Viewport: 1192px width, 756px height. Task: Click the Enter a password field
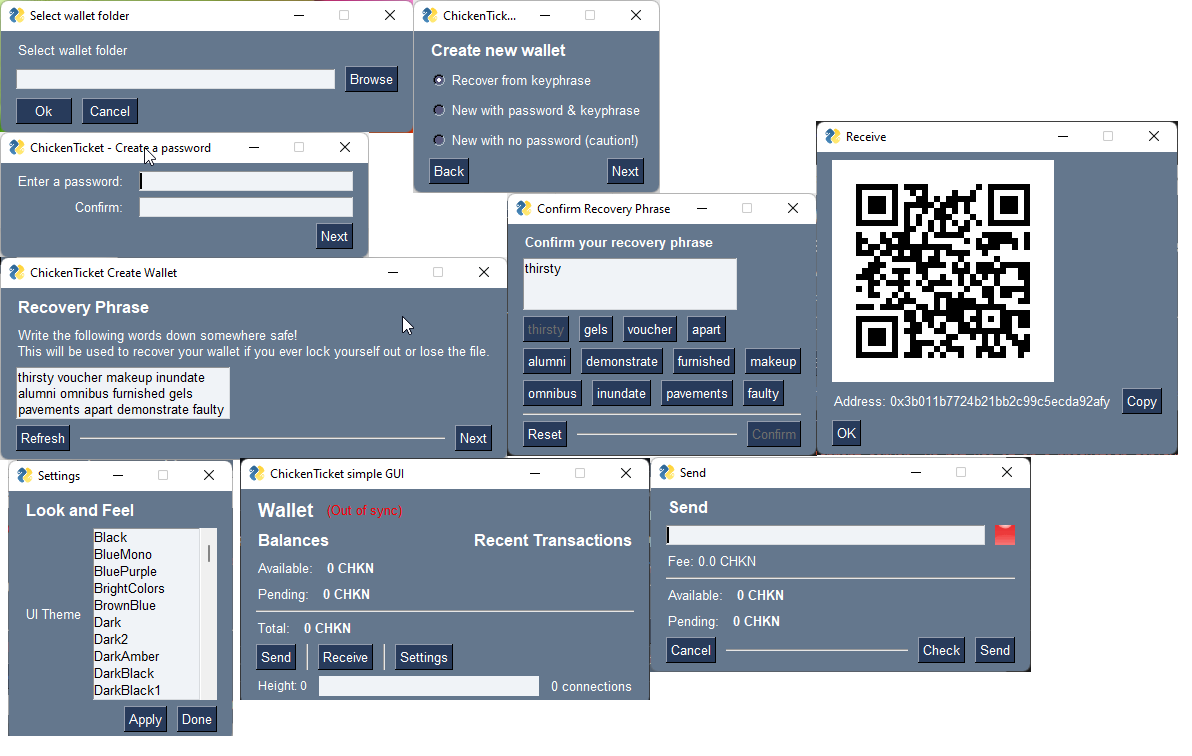[x=246, y=181]
